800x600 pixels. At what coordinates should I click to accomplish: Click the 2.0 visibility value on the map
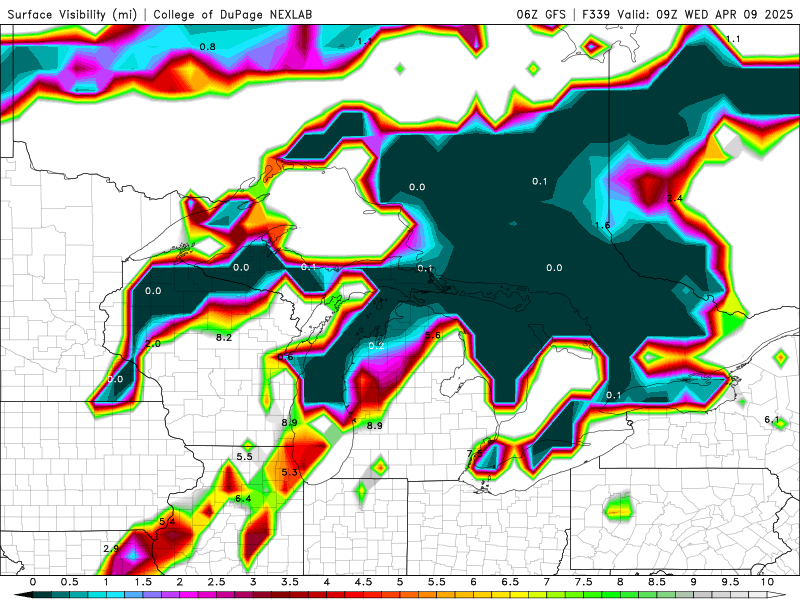coord(153,344)
